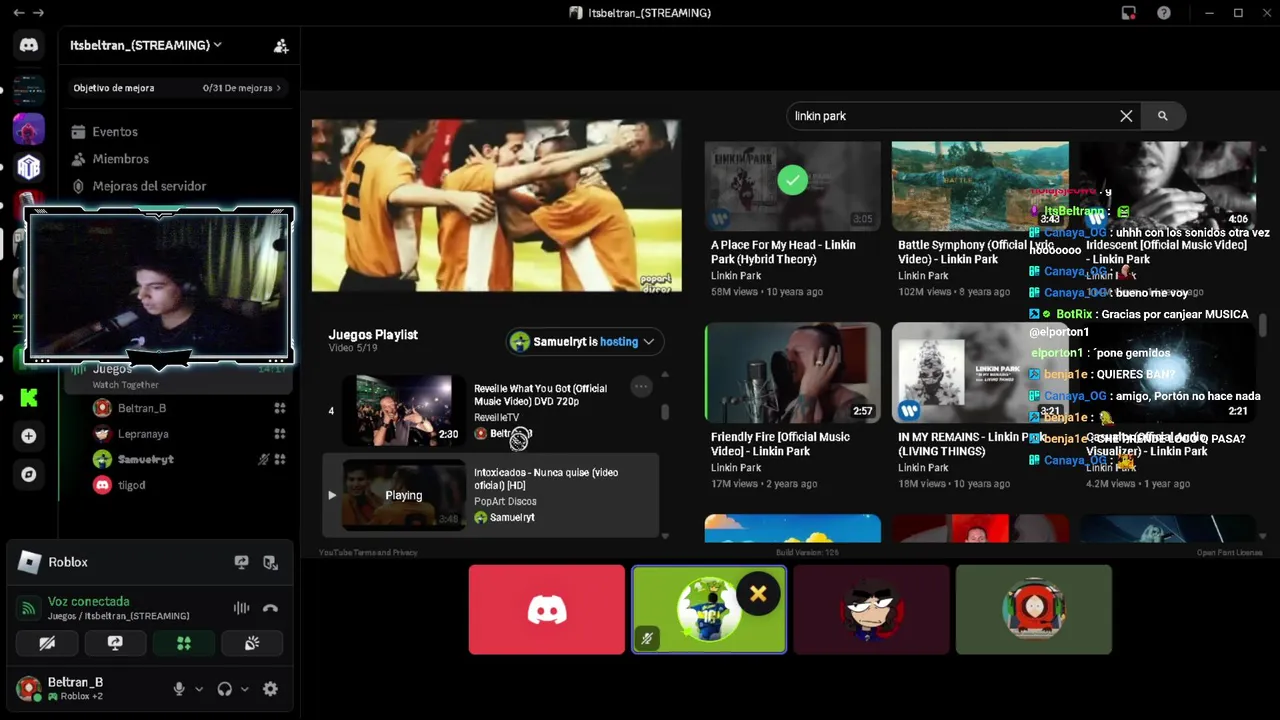
Task: Select the playing Intoxicados playlist item
Action: pos(490,495)
